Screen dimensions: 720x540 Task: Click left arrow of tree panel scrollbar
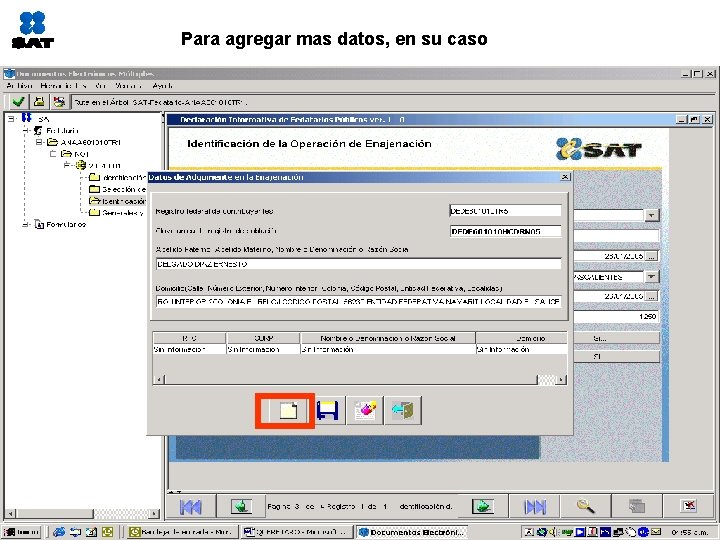pyautogui.click(x=10, y=513)
